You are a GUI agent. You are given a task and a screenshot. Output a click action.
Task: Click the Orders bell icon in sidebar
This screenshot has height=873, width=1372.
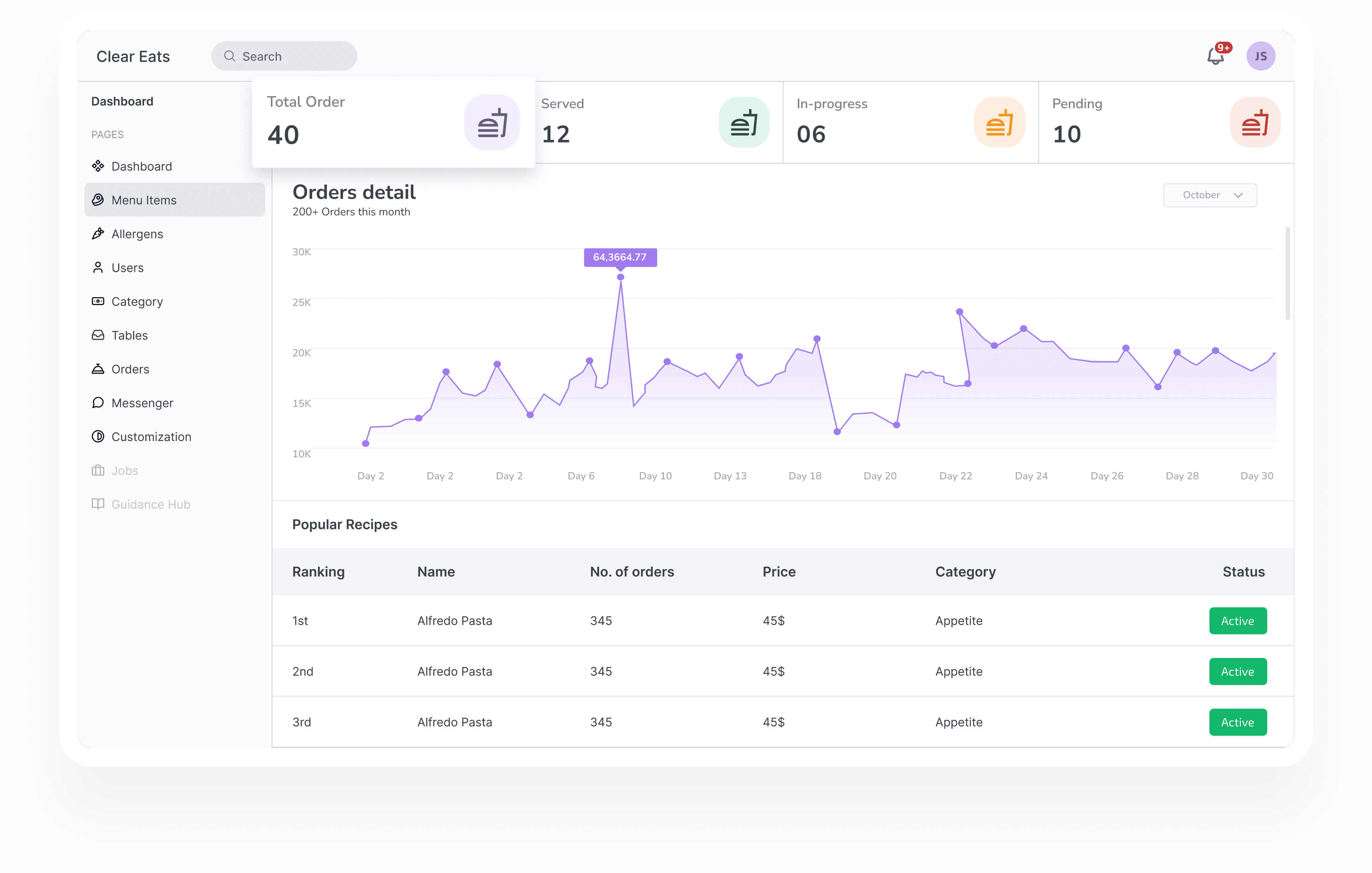click(98, 369)
